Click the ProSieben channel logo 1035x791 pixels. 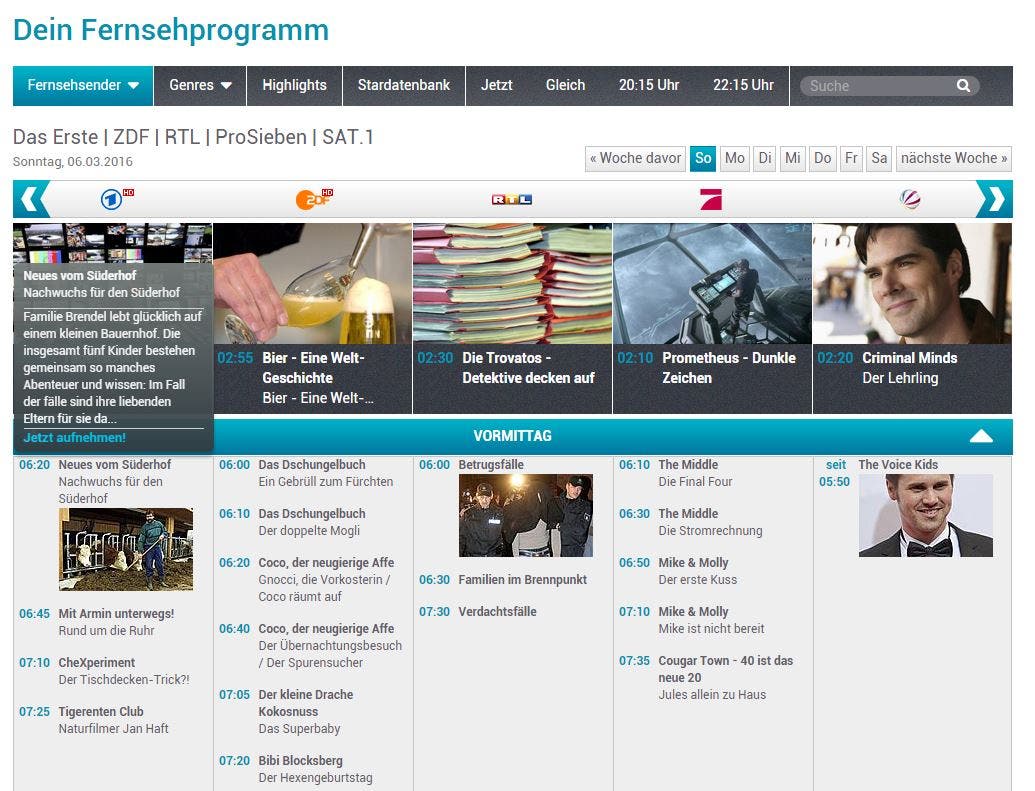click(x=711, y=199)
